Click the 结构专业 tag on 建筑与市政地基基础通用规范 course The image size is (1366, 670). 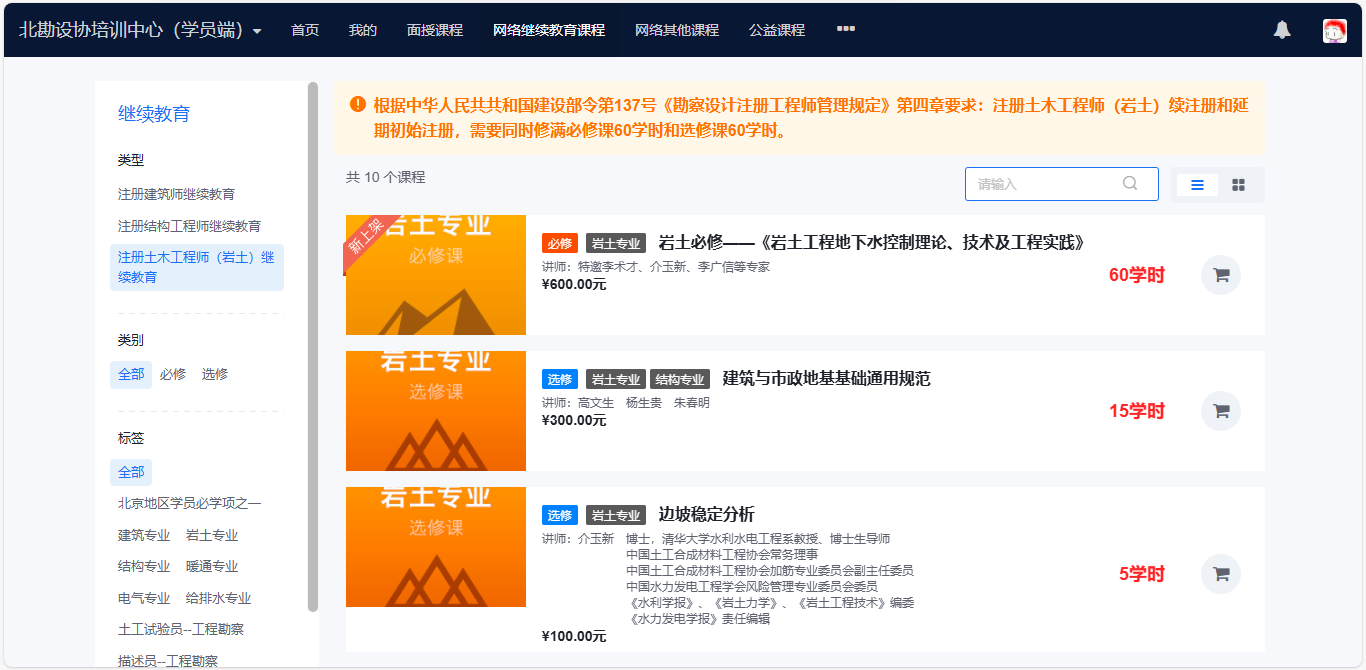(680, 379)
